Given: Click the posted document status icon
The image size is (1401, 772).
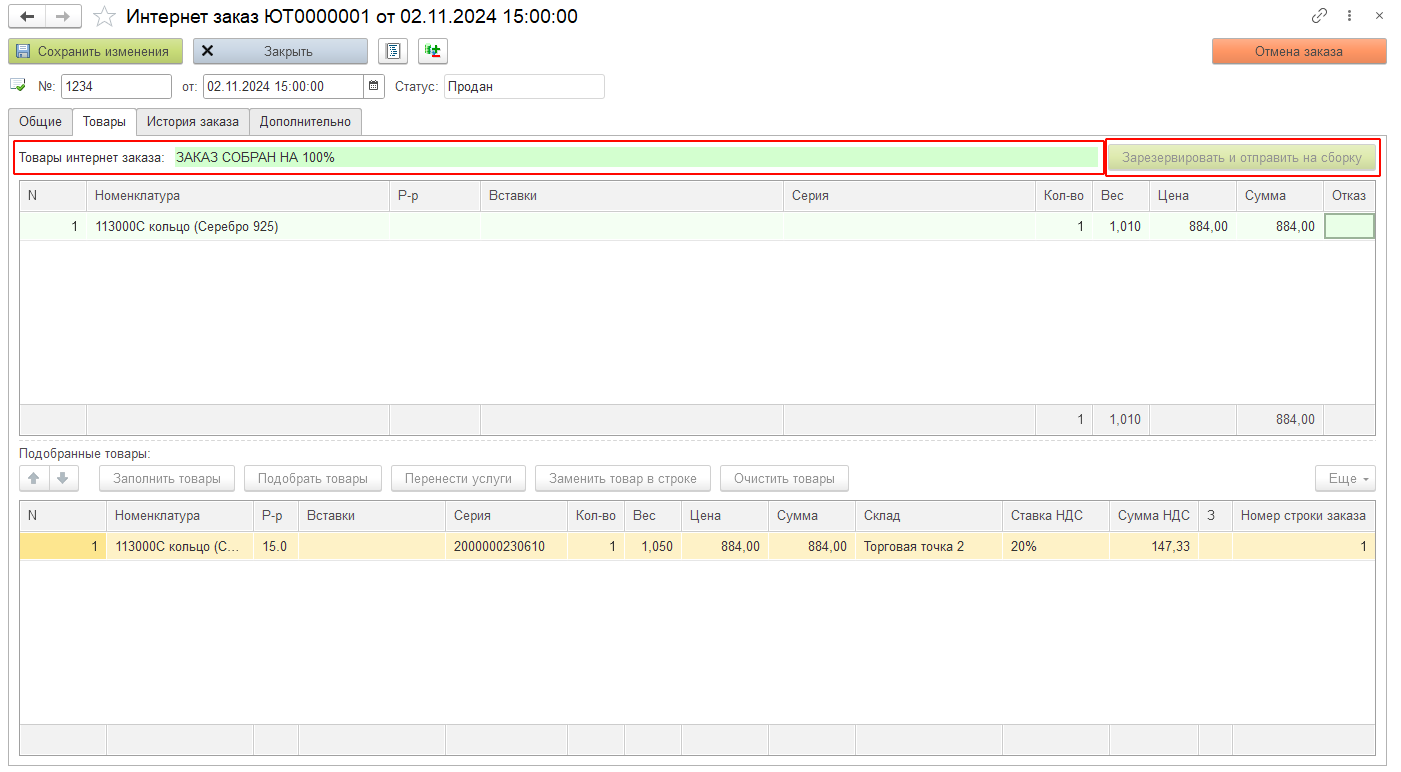Looking at the screenshot, I should point(18,86).
